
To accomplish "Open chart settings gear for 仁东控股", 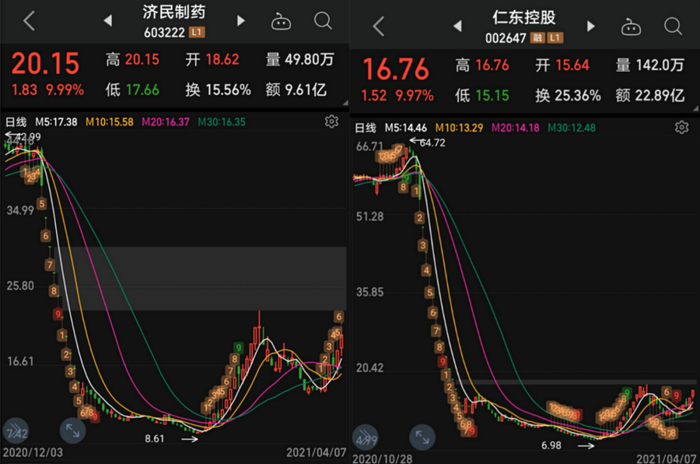I will 681,127.
